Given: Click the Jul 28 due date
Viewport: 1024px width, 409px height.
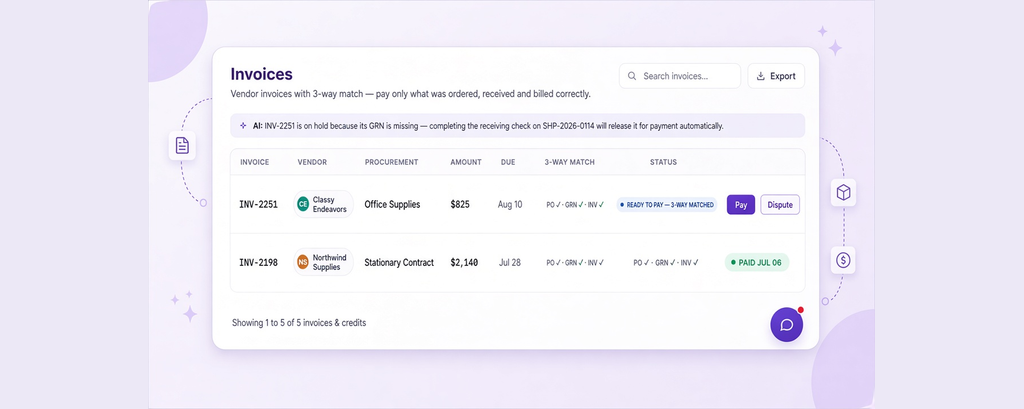Looking at the screenshot, I should [509, 263].
